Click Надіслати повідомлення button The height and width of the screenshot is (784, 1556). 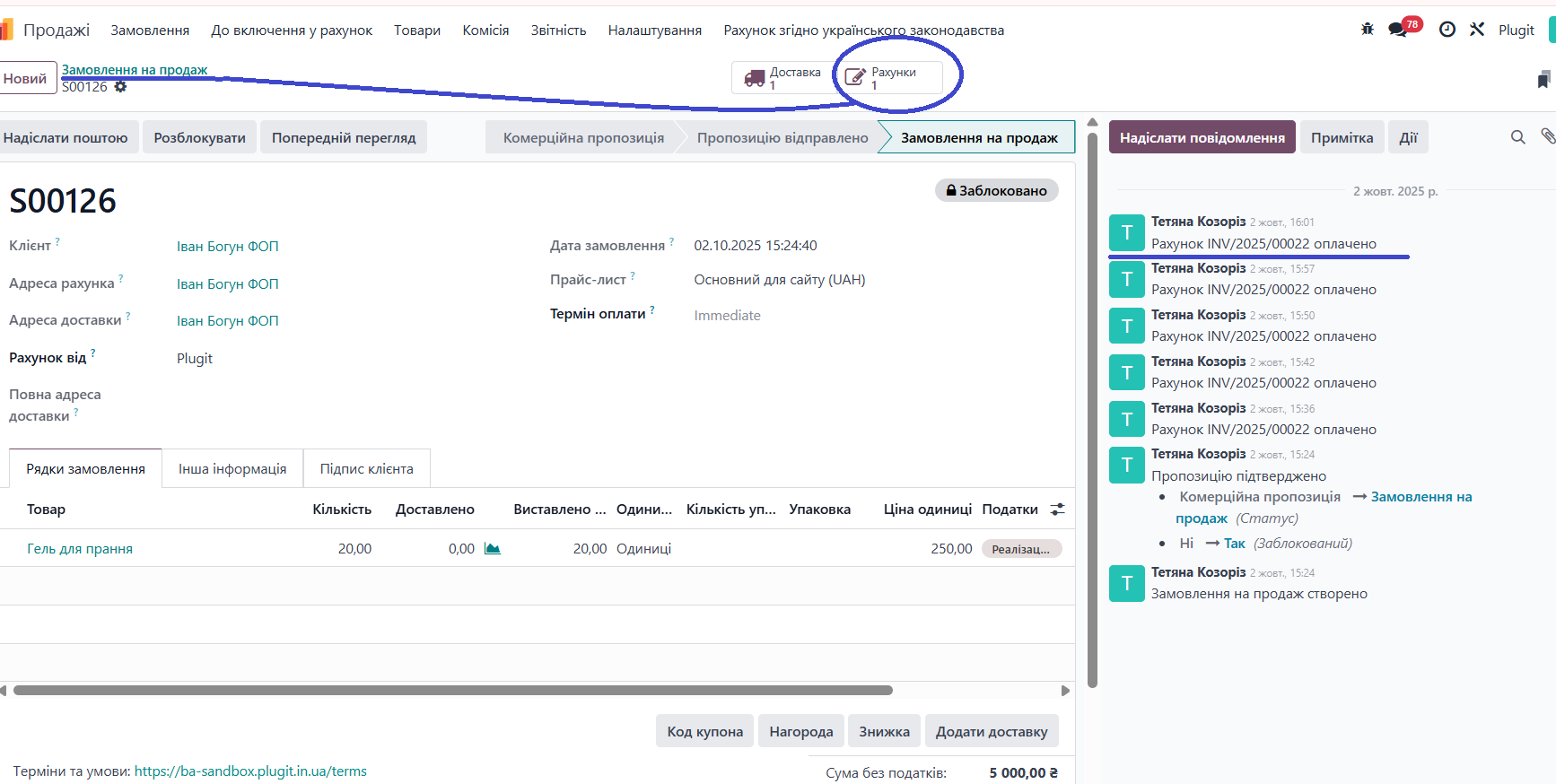(x=1202, y=137)
